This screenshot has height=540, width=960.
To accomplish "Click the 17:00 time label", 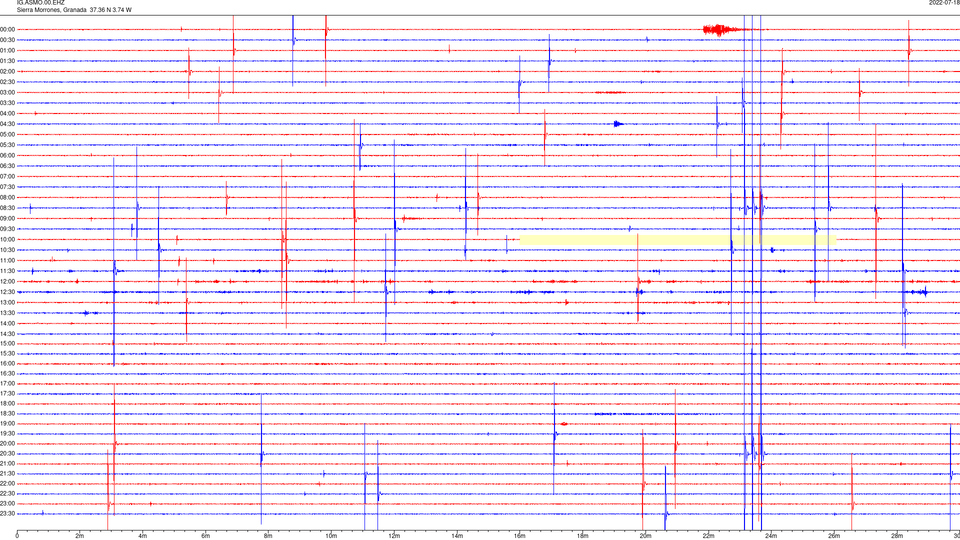I will click(x=8, y=384).
